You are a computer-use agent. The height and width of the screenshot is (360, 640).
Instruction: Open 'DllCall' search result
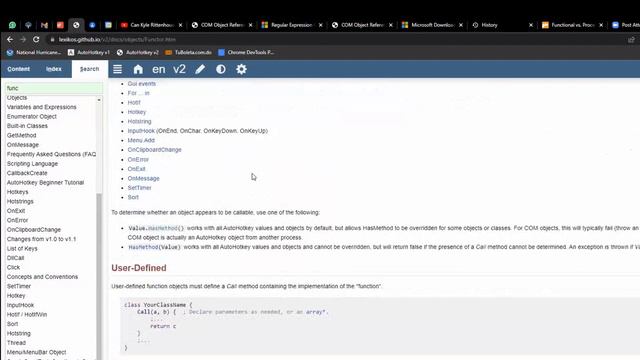point(16,258)
